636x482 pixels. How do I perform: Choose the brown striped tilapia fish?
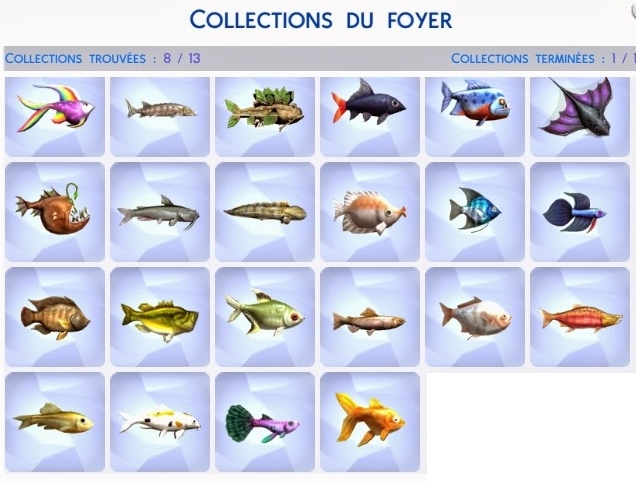(55, 317)
